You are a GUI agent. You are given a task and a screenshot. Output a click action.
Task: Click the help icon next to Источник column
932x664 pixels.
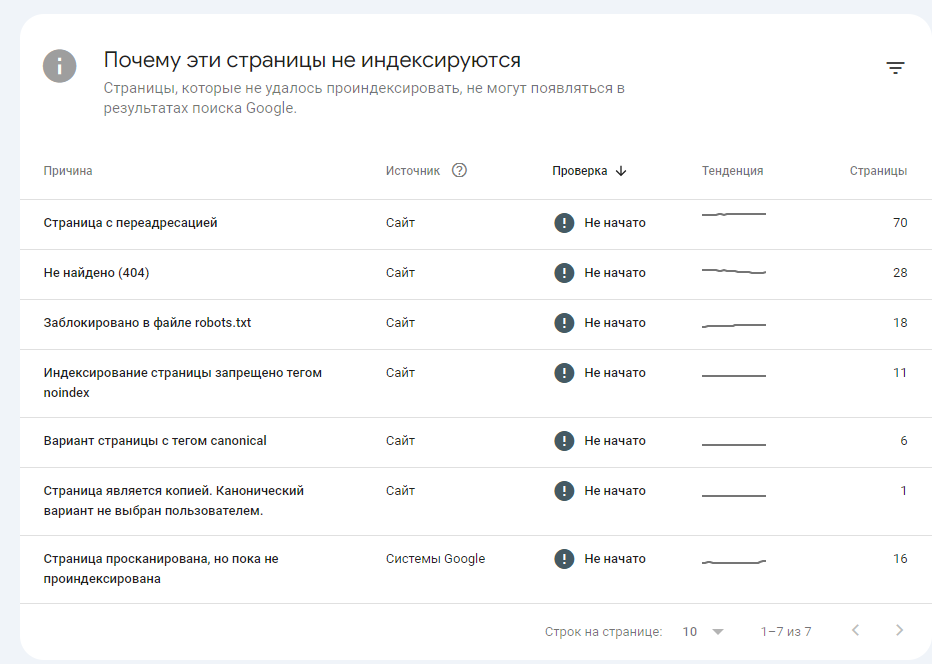[459, 170]
